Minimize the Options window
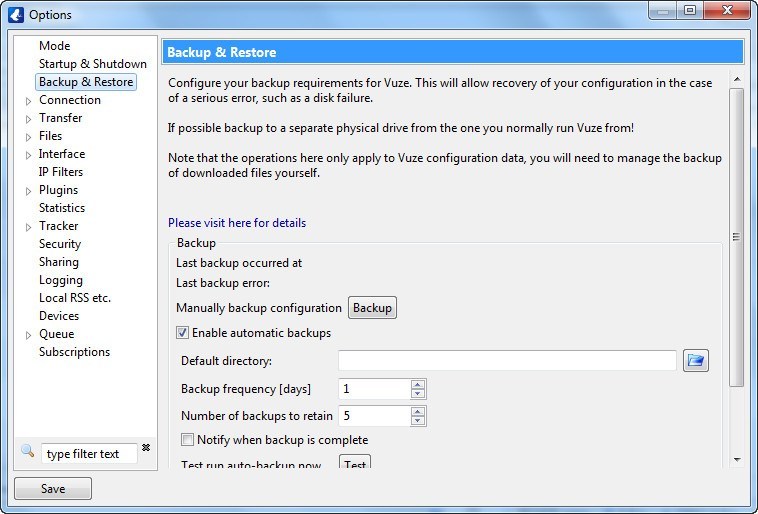 (663, 10)
